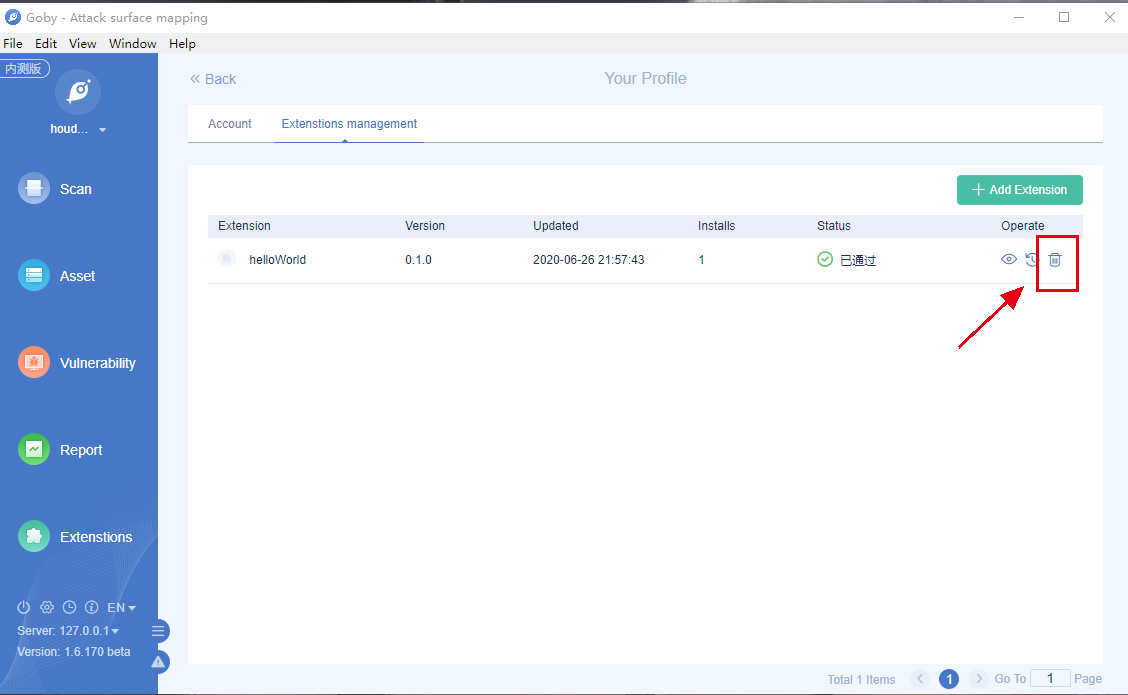Maximize the Goby window
1128x695 pixels.
coord(1064,17)
